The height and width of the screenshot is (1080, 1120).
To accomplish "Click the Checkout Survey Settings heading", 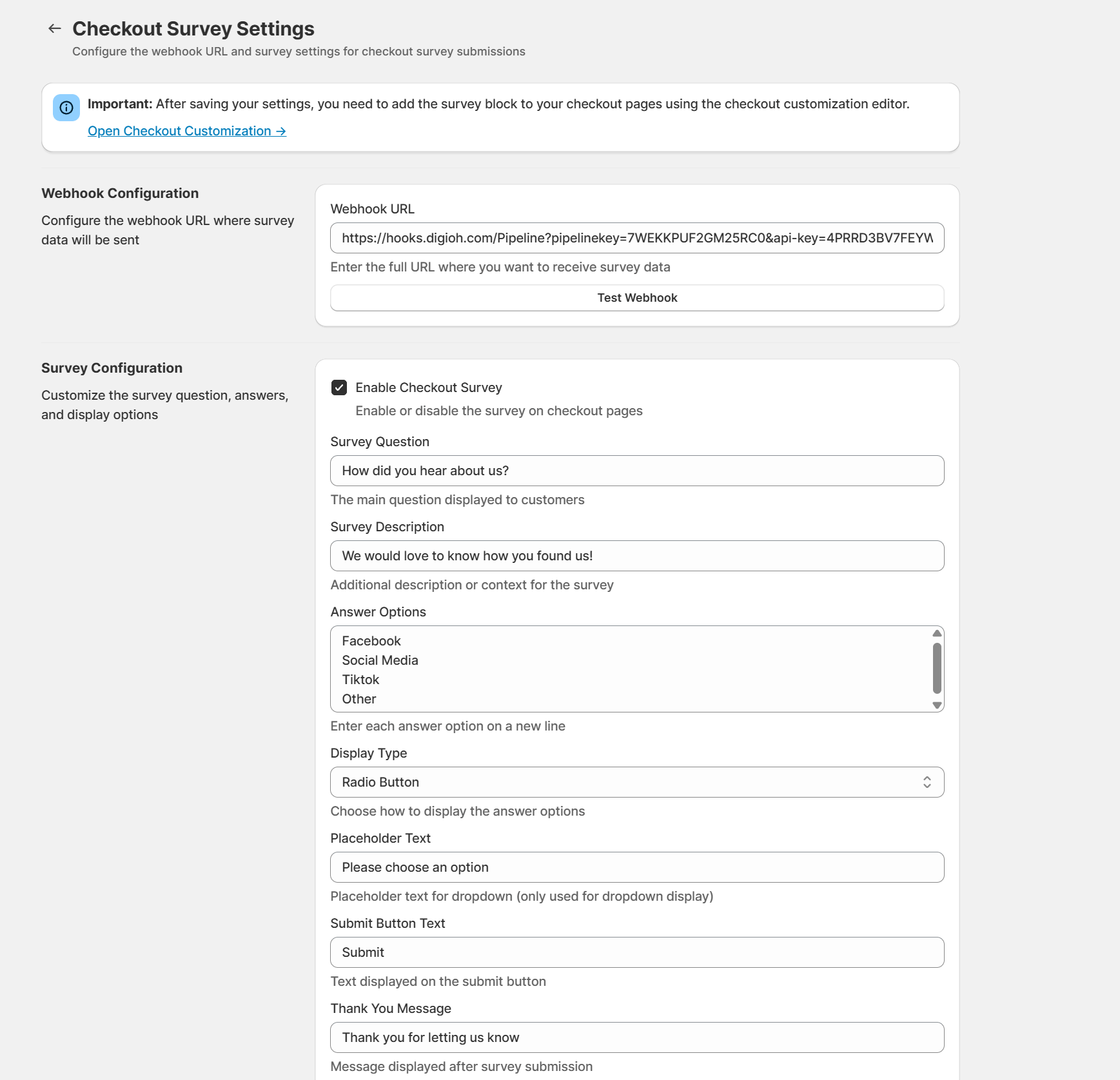I will point(193,29).
